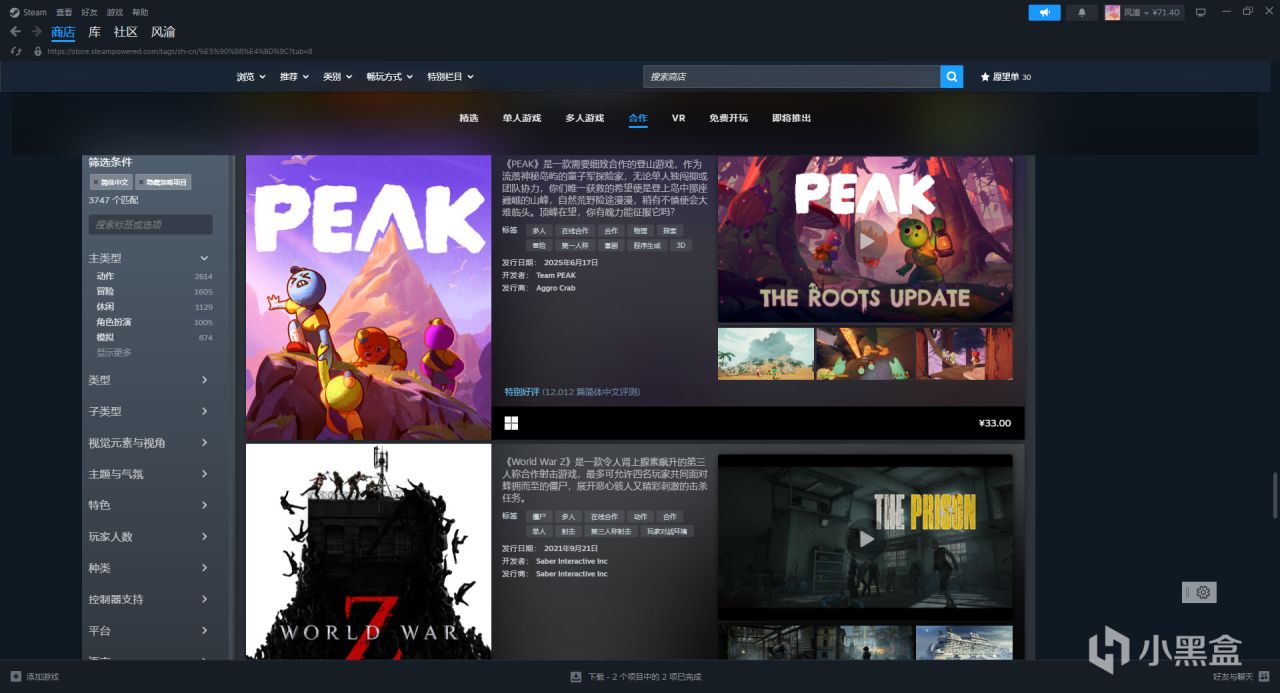Click the magnifier search button
This screenshot has width=1280, height=693.
coord(952,76)
